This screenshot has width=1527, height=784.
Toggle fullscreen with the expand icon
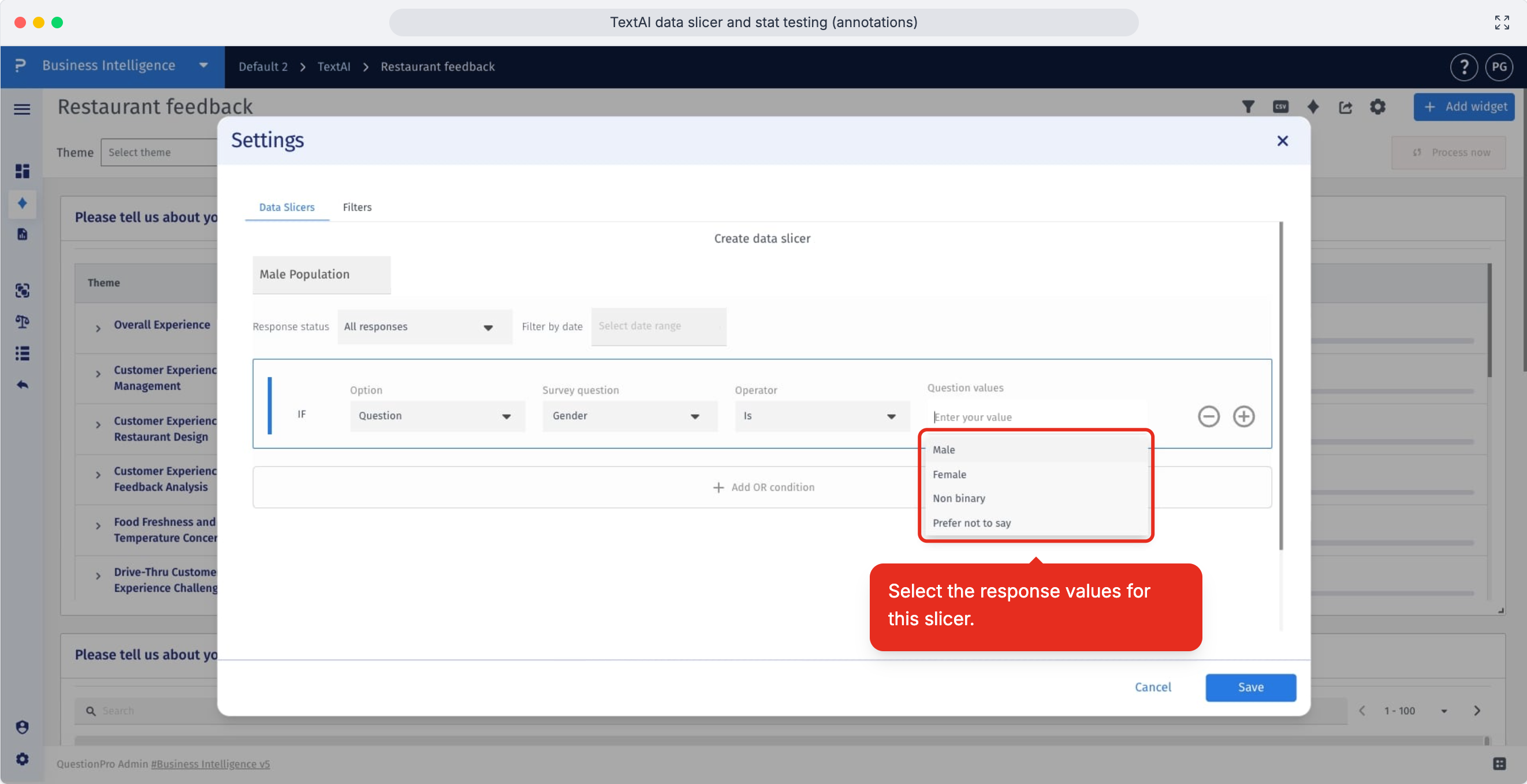click(1502, 23)
